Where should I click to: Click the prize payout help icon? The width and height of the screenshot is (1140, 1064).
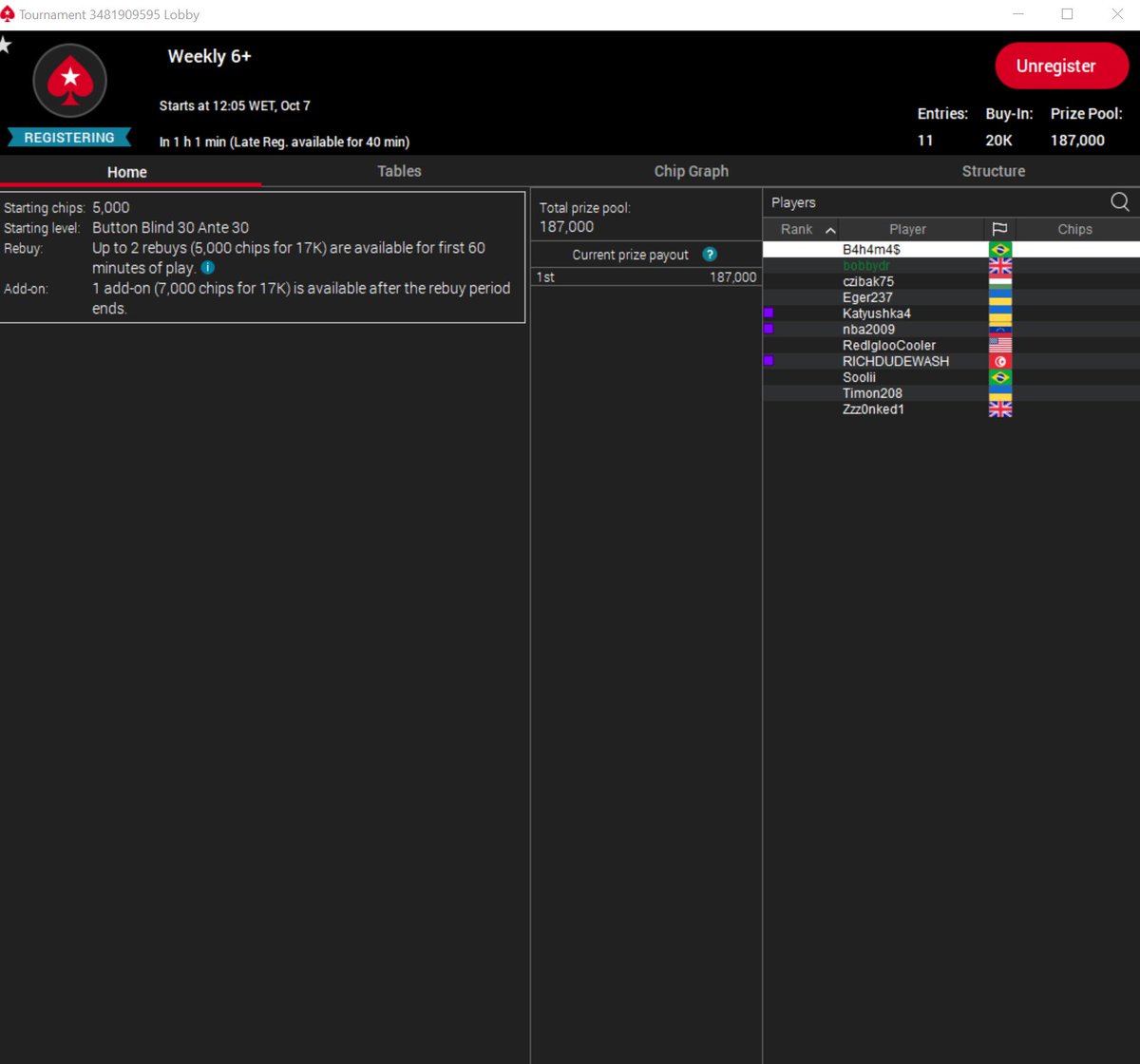pos(709,255)
